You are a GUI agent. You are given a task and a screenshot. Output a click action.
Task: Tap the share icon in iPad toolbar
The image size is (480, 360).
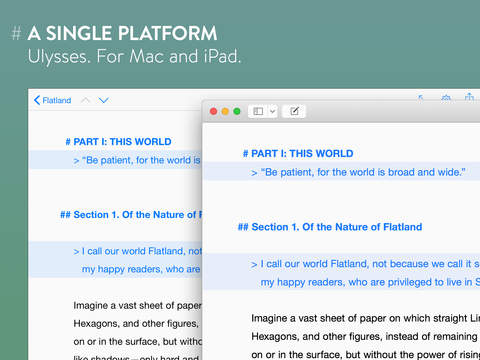(469, 97)
